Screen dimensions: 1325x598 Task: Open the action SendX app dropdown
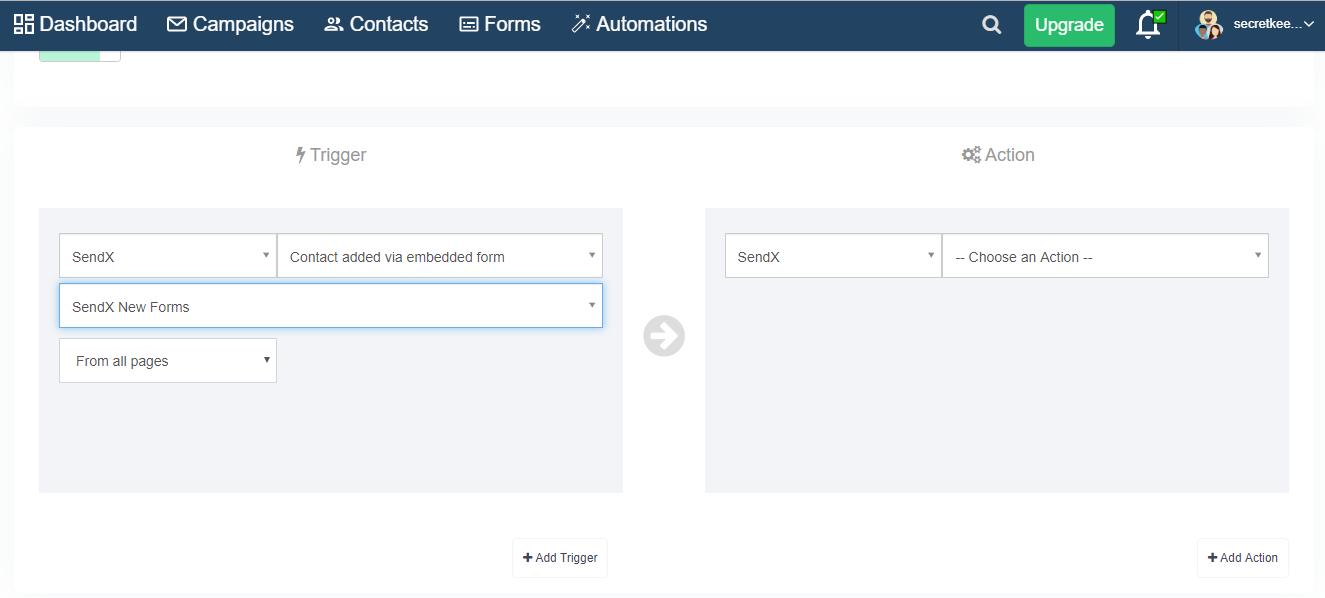pyautogui.click(x=833, y=256)
